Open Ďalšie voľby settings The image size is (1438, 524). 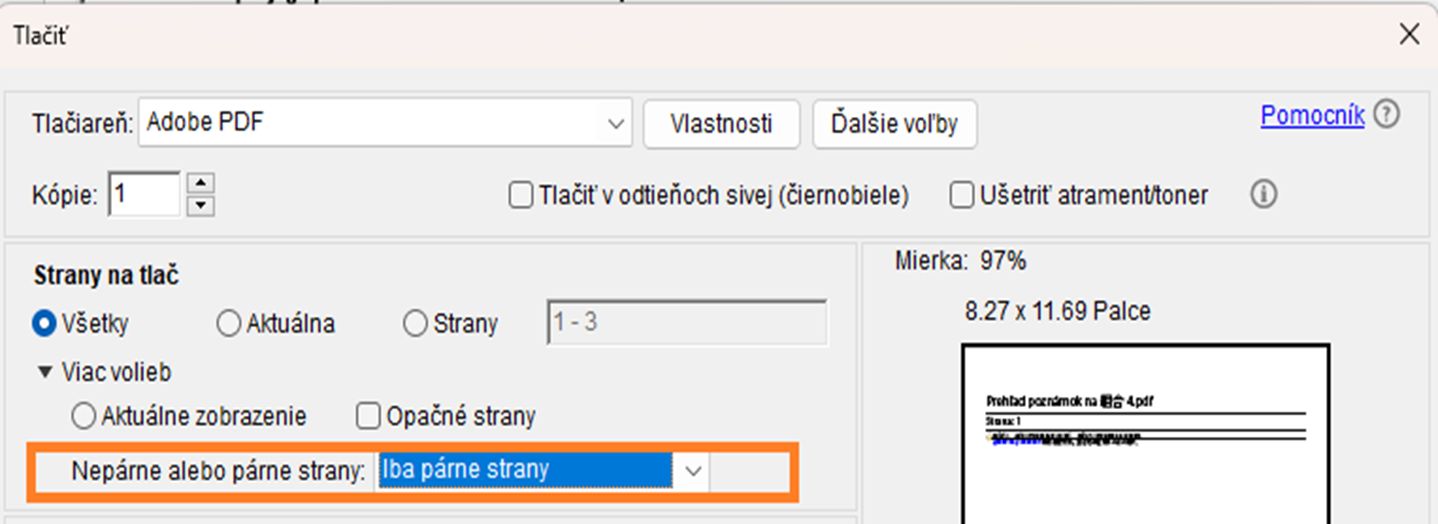[894, 124]
